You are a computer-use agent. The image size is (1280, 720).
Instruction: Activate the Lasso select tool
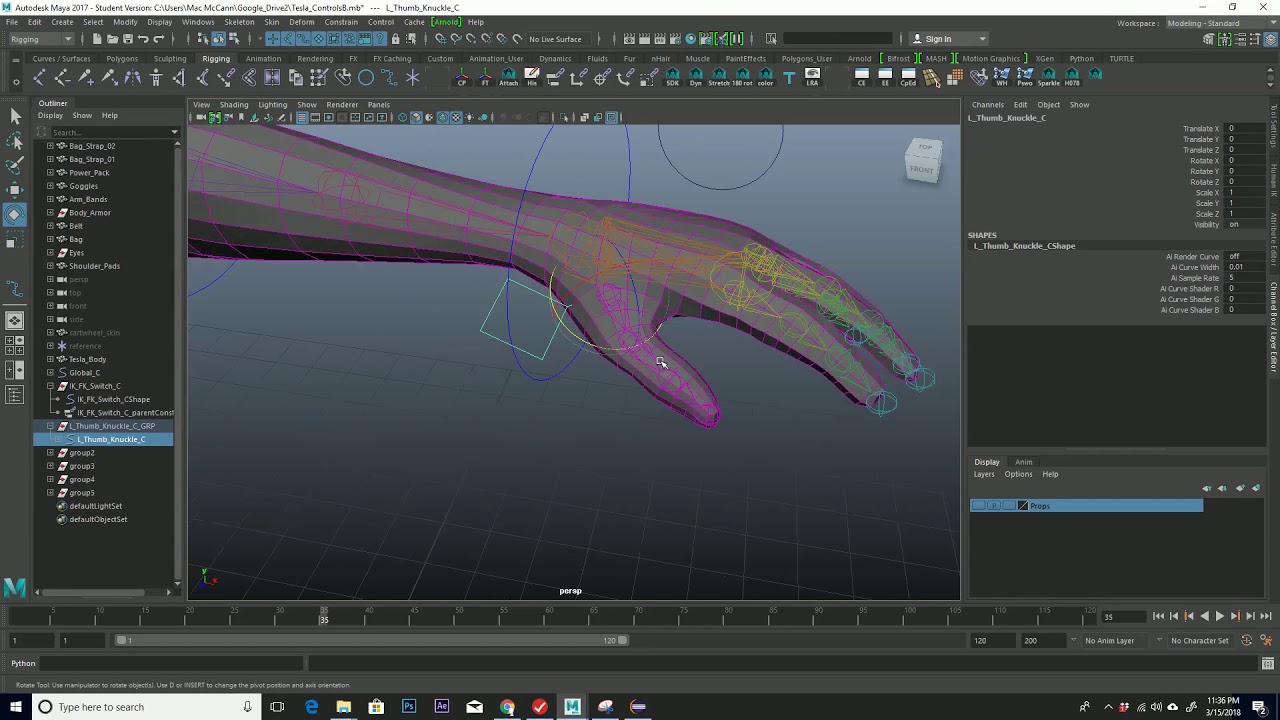(14, 142)
